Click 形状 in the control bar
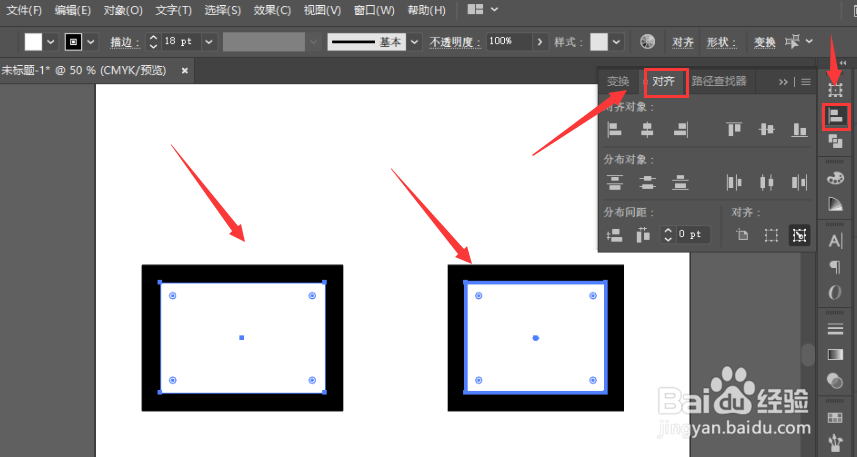857x457 pixels. click(x=721, y=42)
